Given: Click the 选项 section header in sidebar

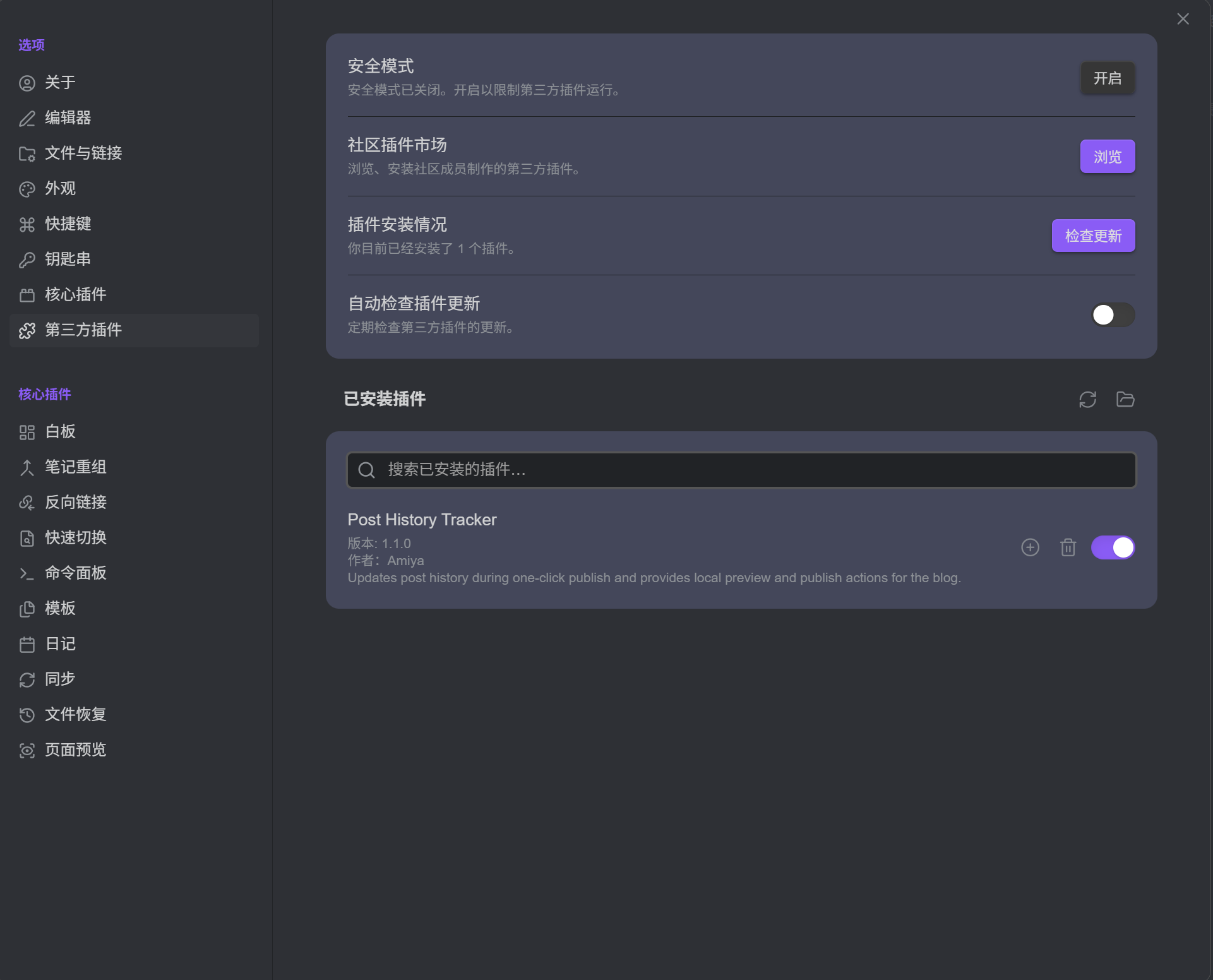Looking at the screenshot, I should tap(32, 45).
